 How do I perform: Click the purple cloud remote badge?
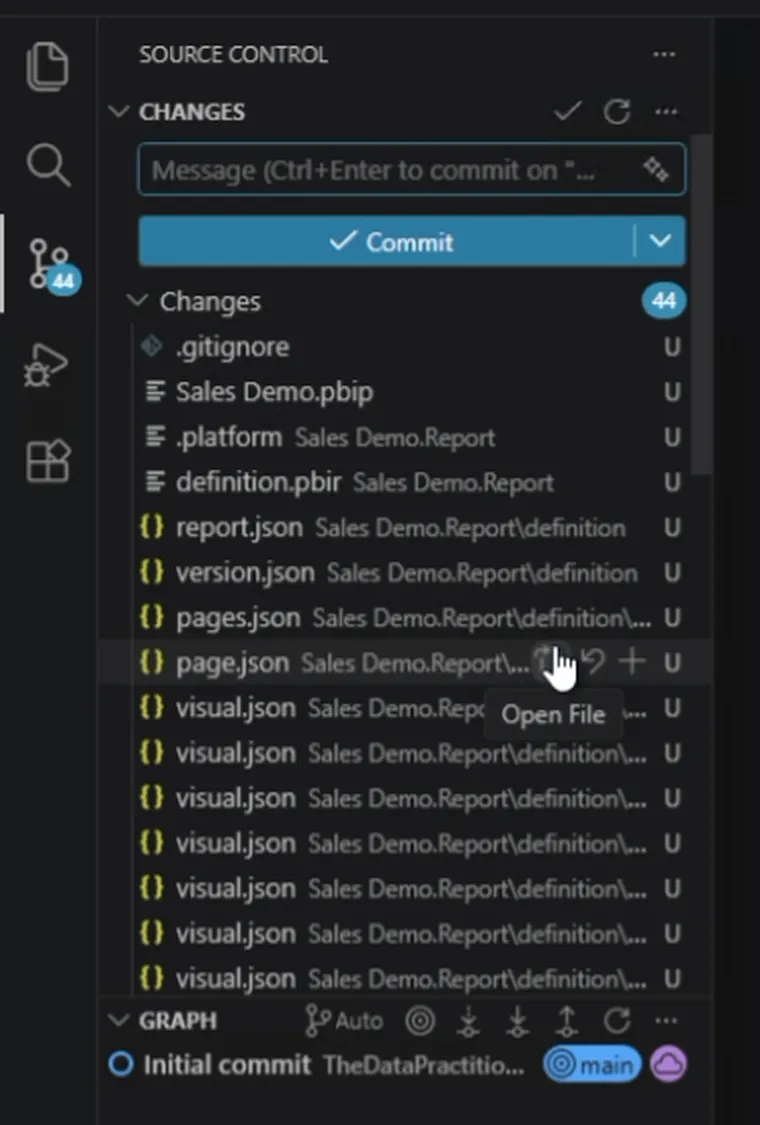669,1065
